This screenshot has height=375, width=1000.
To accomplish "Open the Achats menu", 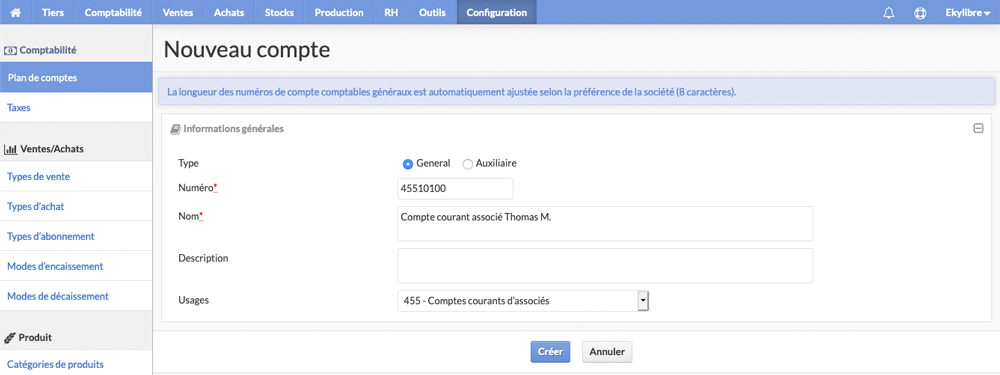I will (229, 12).
